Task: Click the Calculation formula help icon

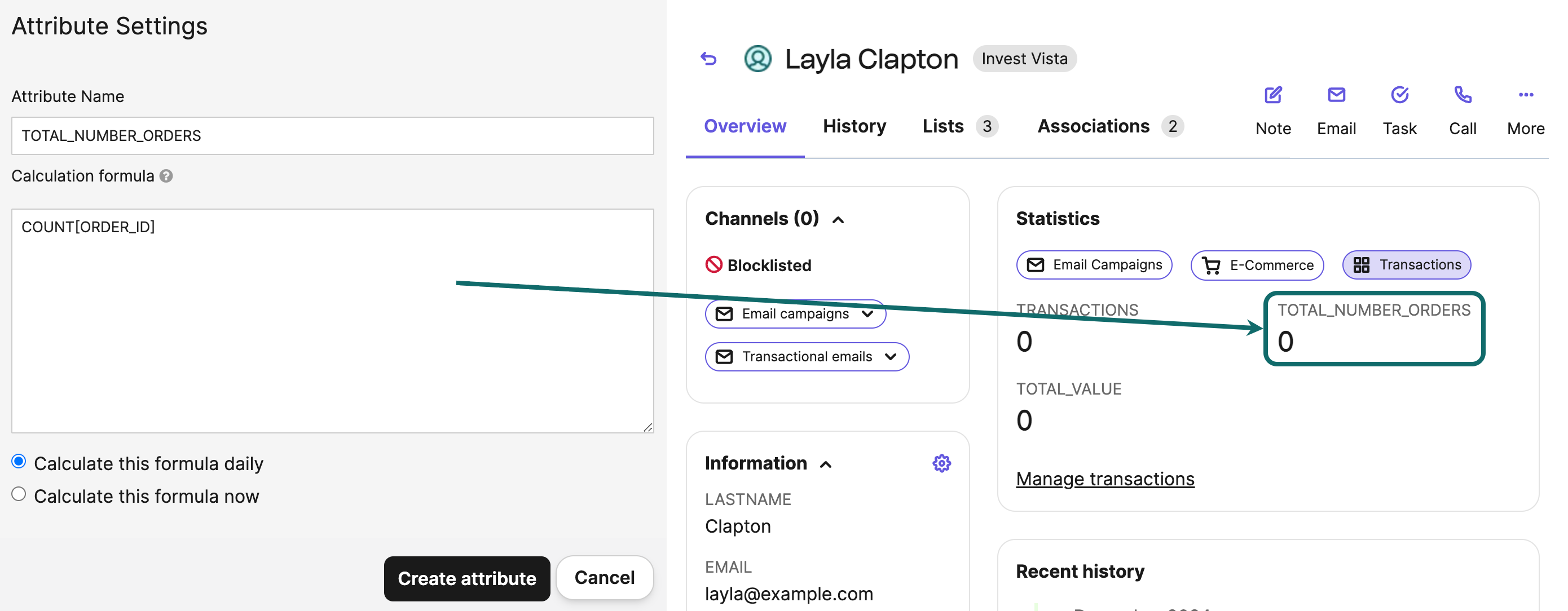Action: (166, 176)
